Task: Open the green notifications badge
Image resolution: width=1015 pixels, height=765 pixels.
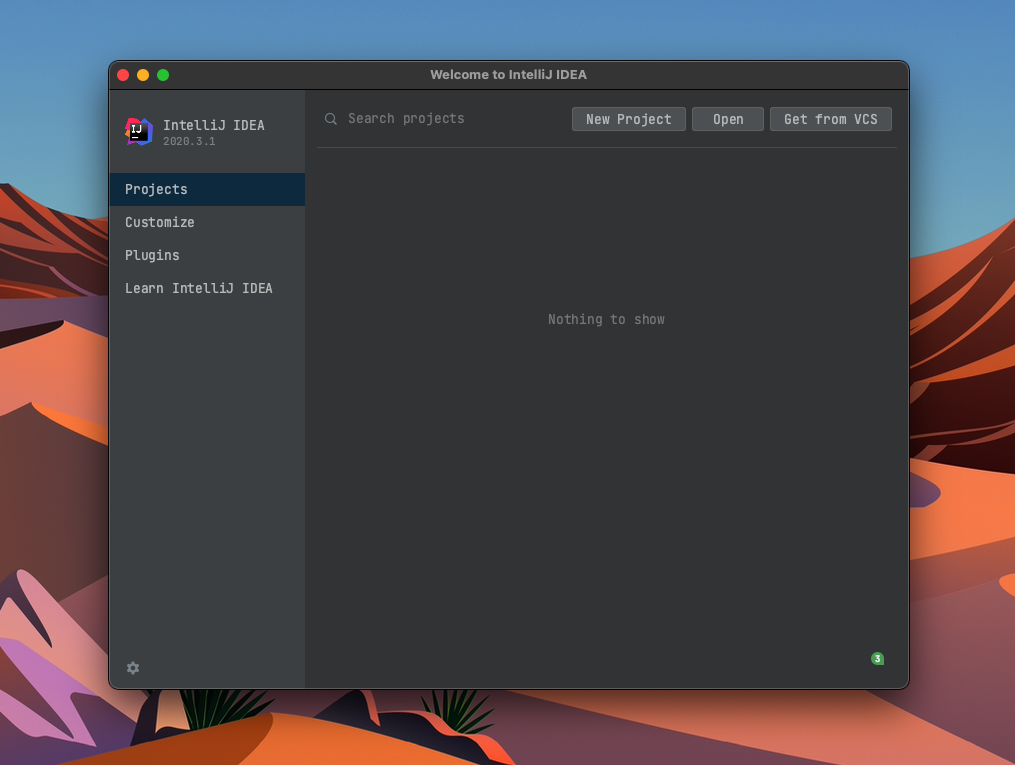Action: [x=877, y=659]
